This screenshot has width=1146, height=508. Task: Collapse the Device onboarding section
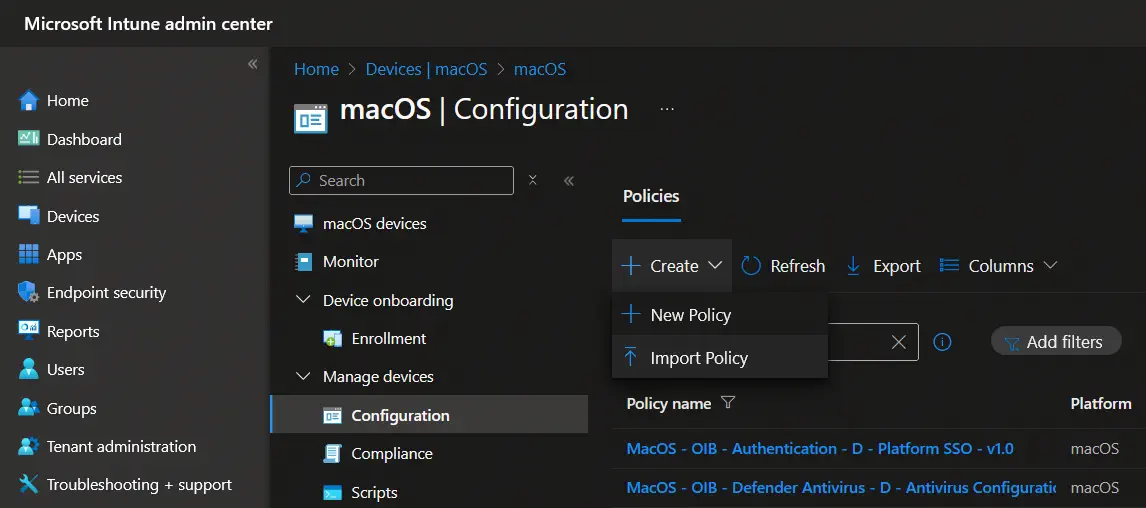(304, 300)
